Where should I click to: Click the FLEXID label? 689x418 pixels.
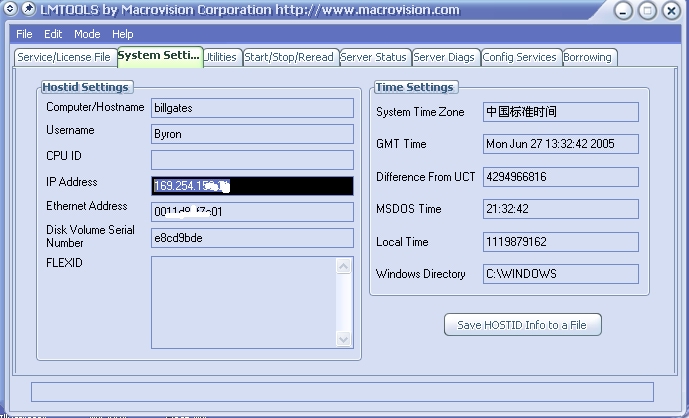(64, 263)
